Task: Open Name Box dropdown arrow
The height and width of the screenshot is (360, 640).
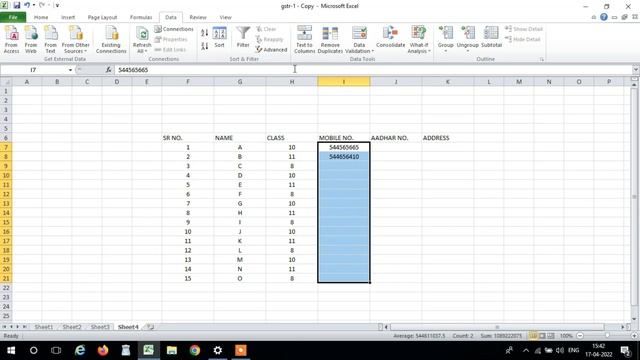Action: click(x=70, y=70)
